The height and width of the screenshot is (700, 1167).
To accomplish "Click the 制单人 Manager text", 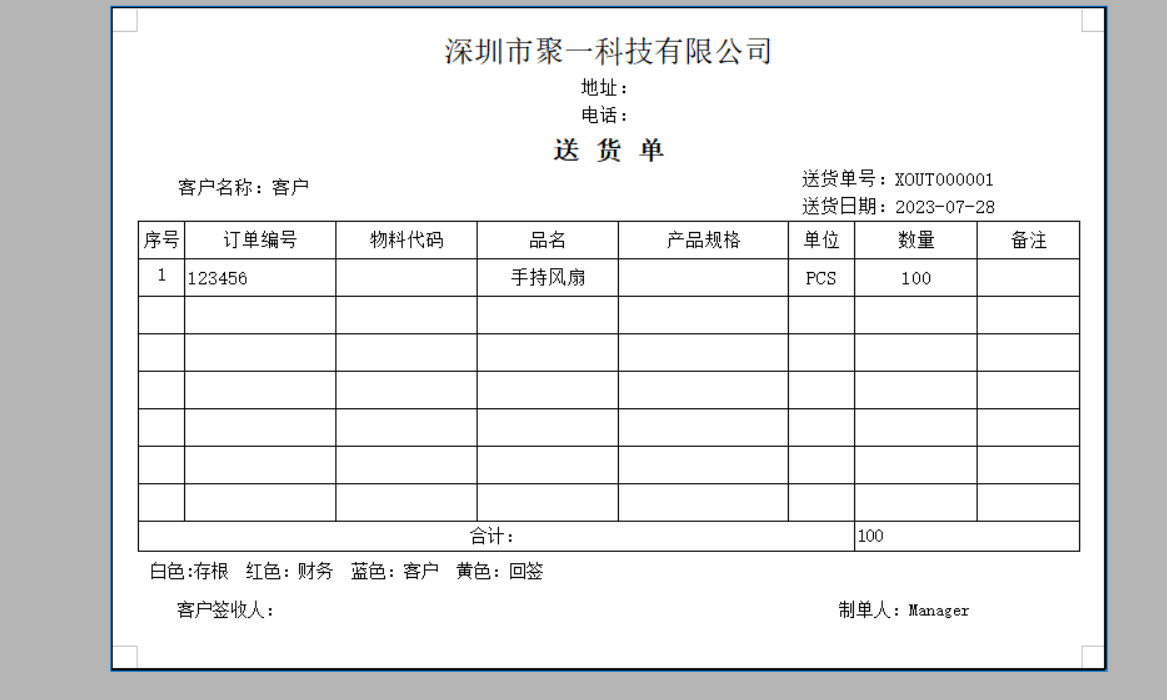I will coord(903,610).
